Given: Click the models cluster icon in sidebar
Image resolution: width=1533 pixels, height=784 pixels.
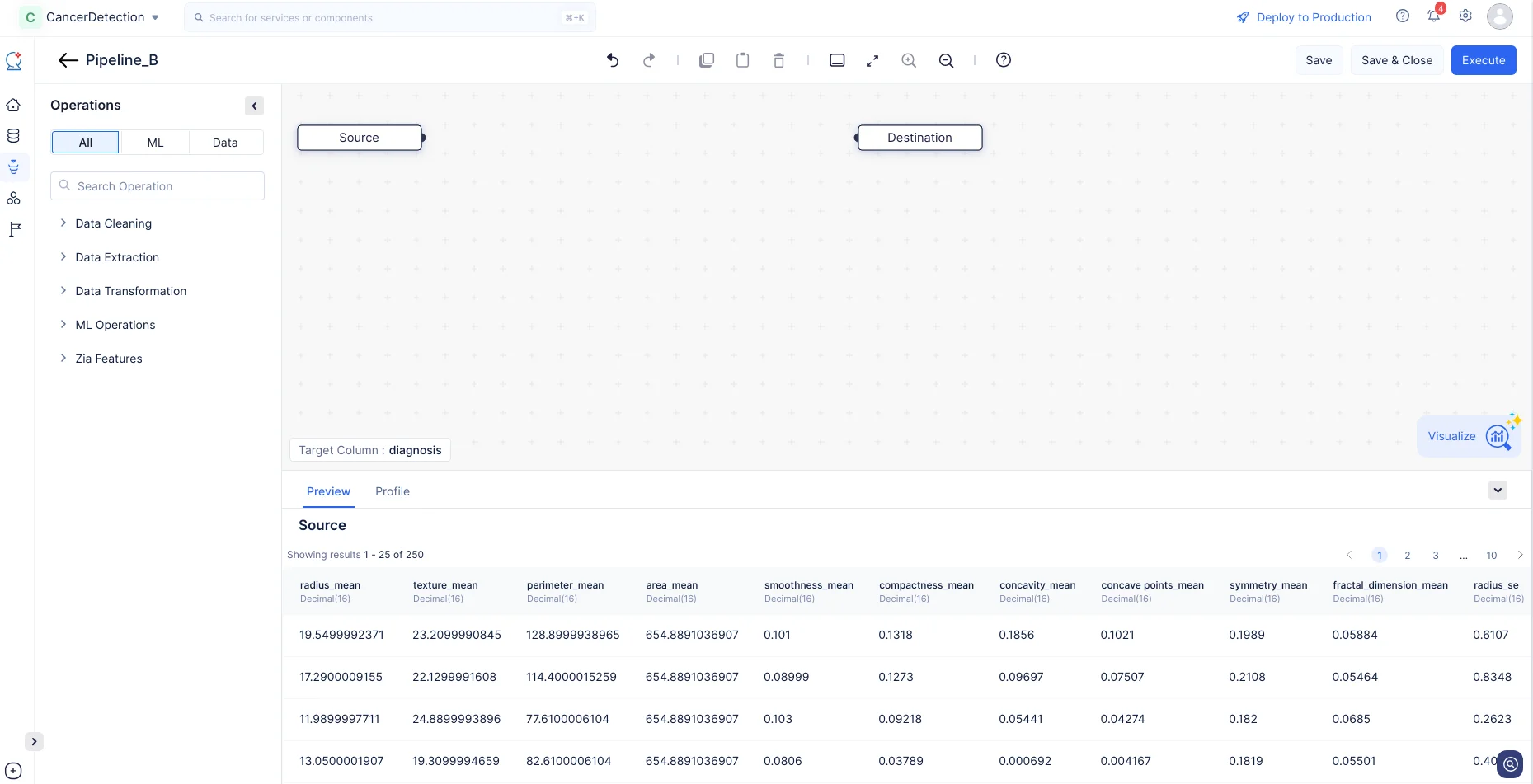Looking at the screenshot, I should click(13, 199).
